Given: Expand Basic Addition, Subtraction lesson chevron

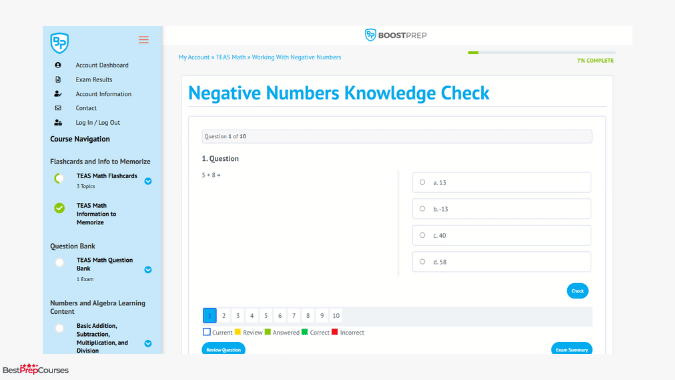Looking at the screenshot, I should coord(148,343).
